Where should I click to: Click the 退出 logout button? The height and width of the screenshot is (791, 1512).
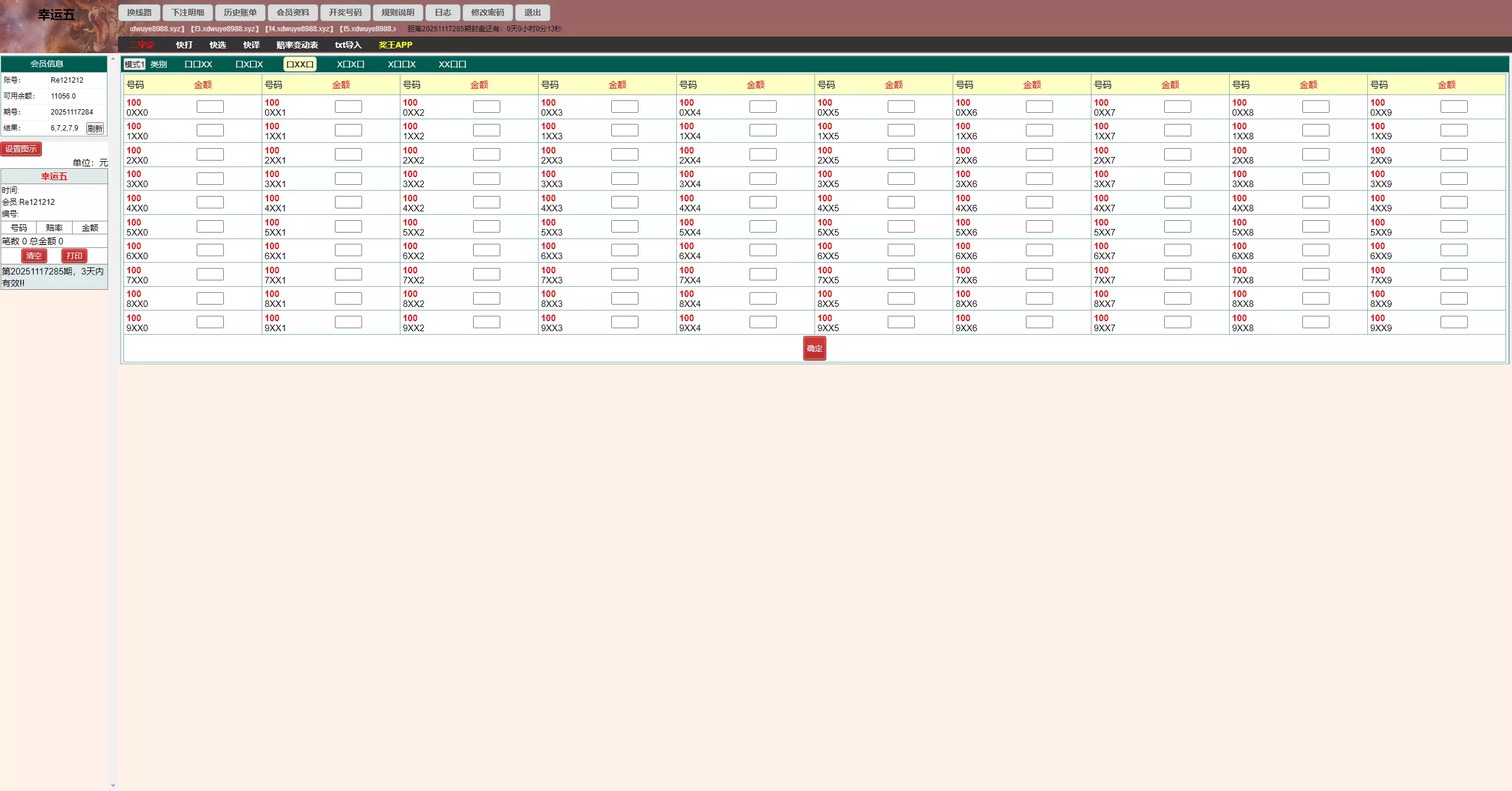[532, 12]
